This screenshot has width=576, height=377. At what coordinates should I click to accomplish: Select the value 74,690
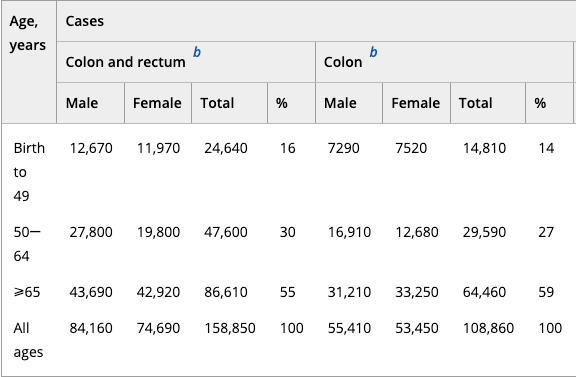tap(158, 328)
